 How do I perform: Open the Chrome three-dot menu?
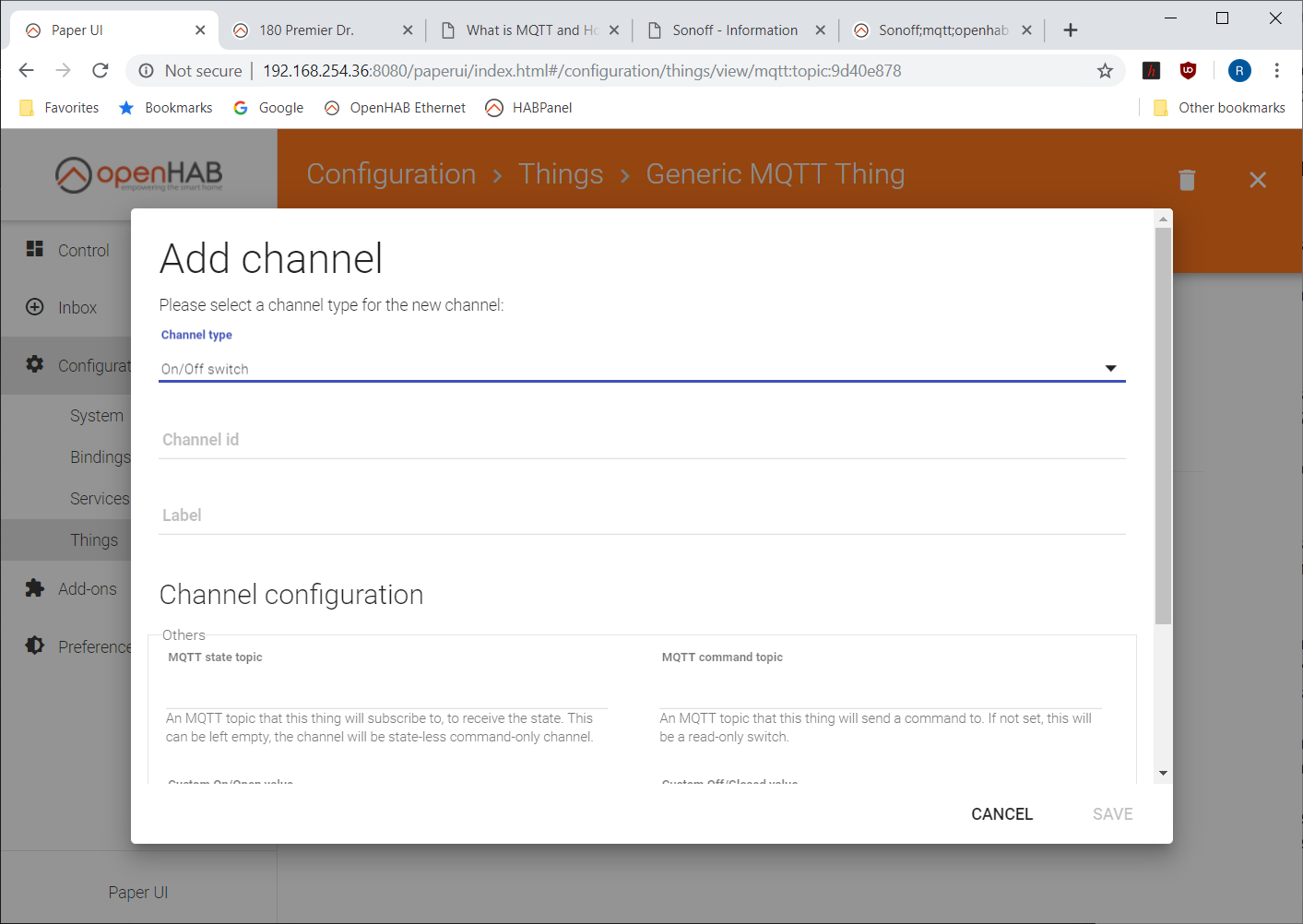click(1276, 71)
